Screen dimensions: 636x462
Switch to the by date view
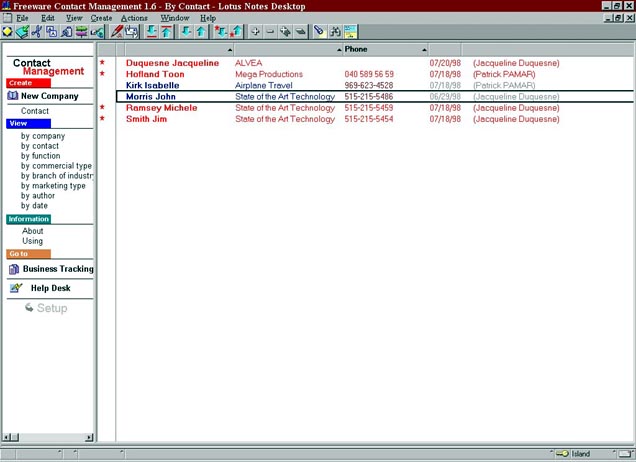34,206
